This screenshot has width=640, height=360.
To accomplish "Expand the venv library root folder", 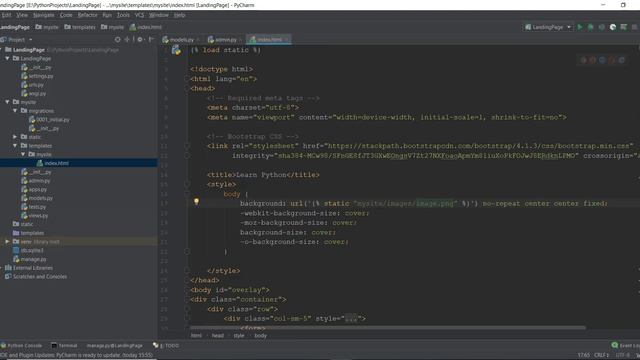I will coord(7,242).
